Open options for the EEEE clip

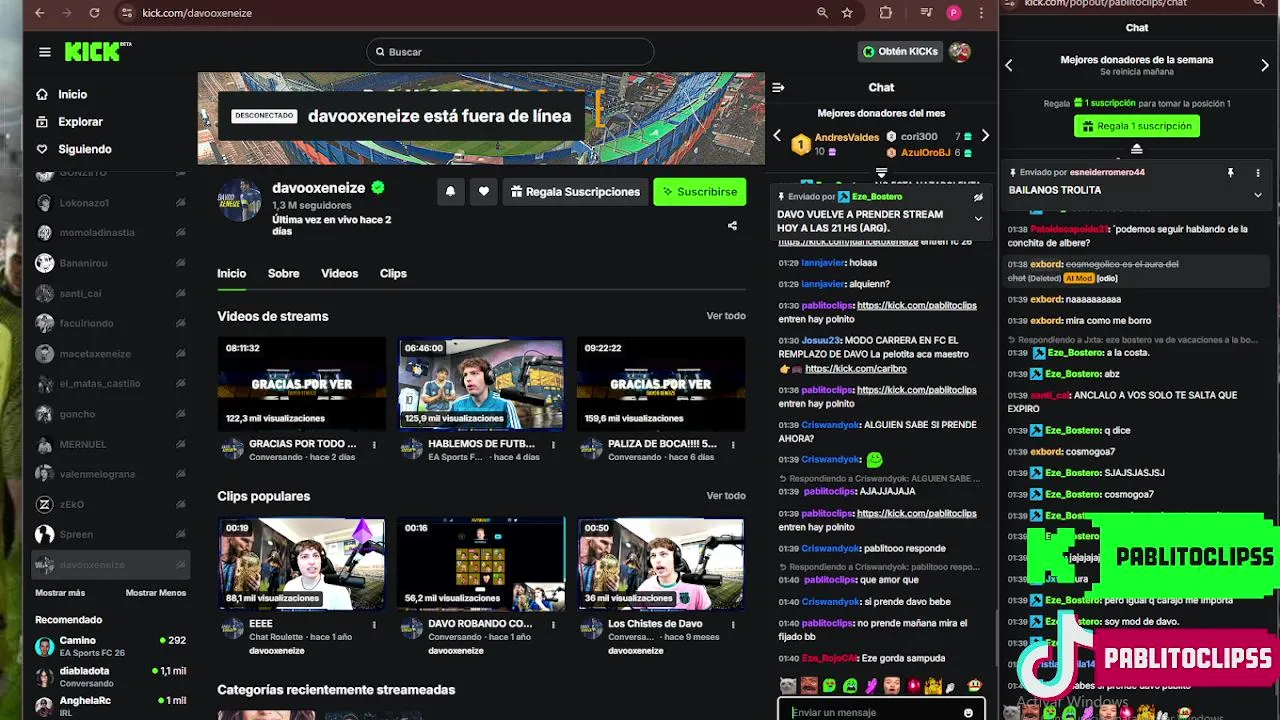click(374, 625)
